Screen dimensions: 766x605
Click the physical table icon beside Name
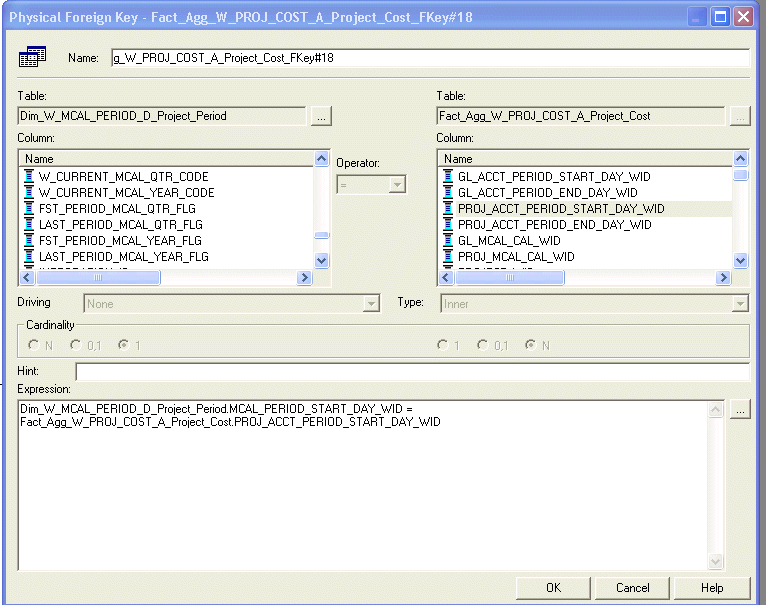[x=32, y=57]
